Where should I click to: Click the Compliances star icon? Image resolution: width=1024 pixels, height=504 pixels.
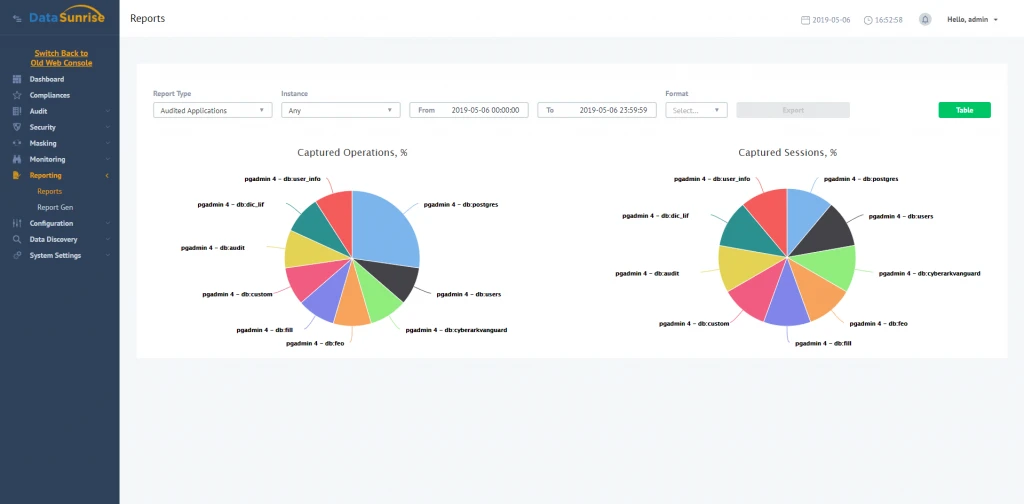(x=17, y=95)
